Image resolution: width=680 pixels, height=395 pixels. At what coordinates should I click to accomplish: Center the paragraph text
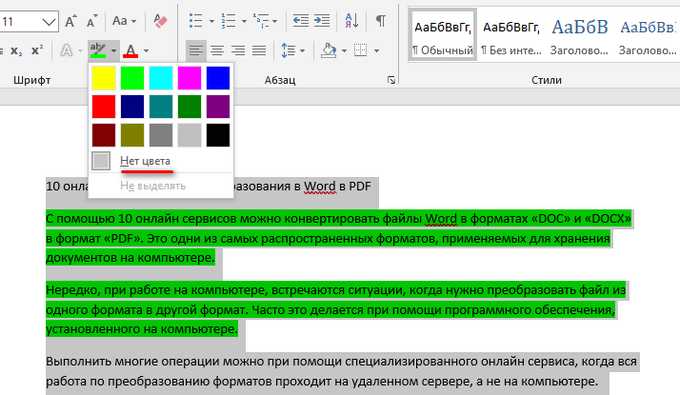pos(217,51)
